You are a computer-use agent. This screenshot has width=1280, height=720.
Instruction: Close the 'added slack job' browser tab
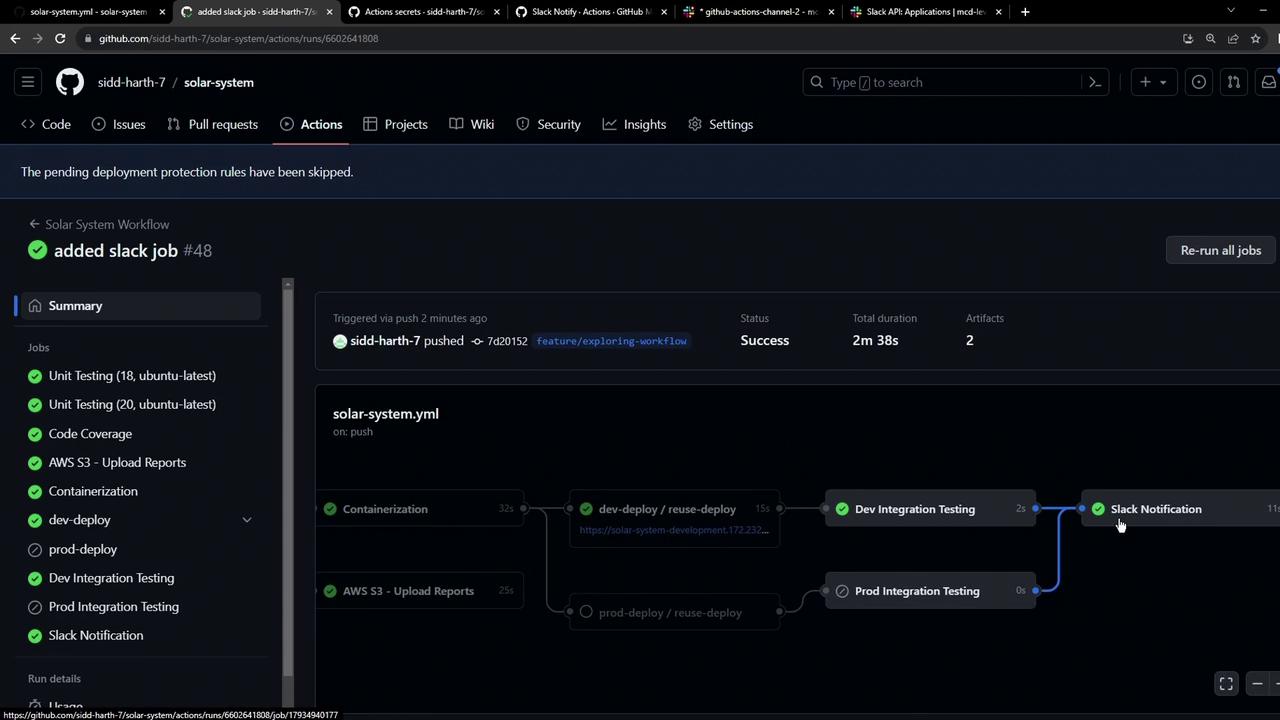(329, 12)
